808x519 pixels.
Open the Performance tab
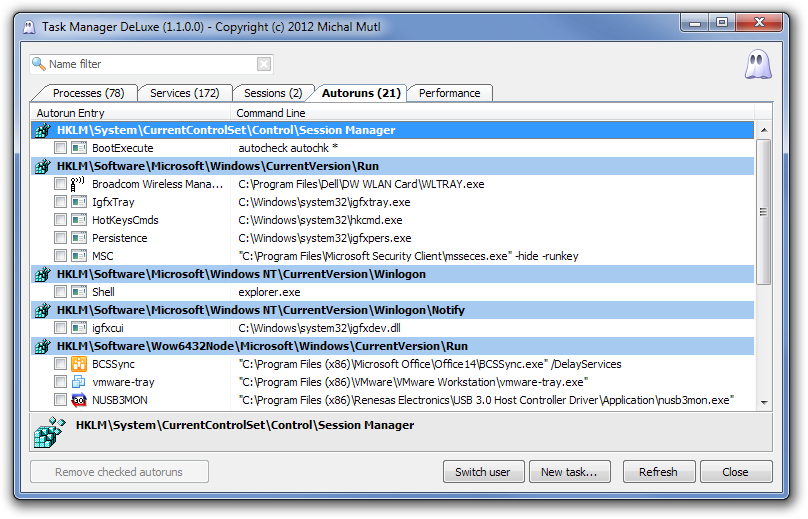click(449, 93)
